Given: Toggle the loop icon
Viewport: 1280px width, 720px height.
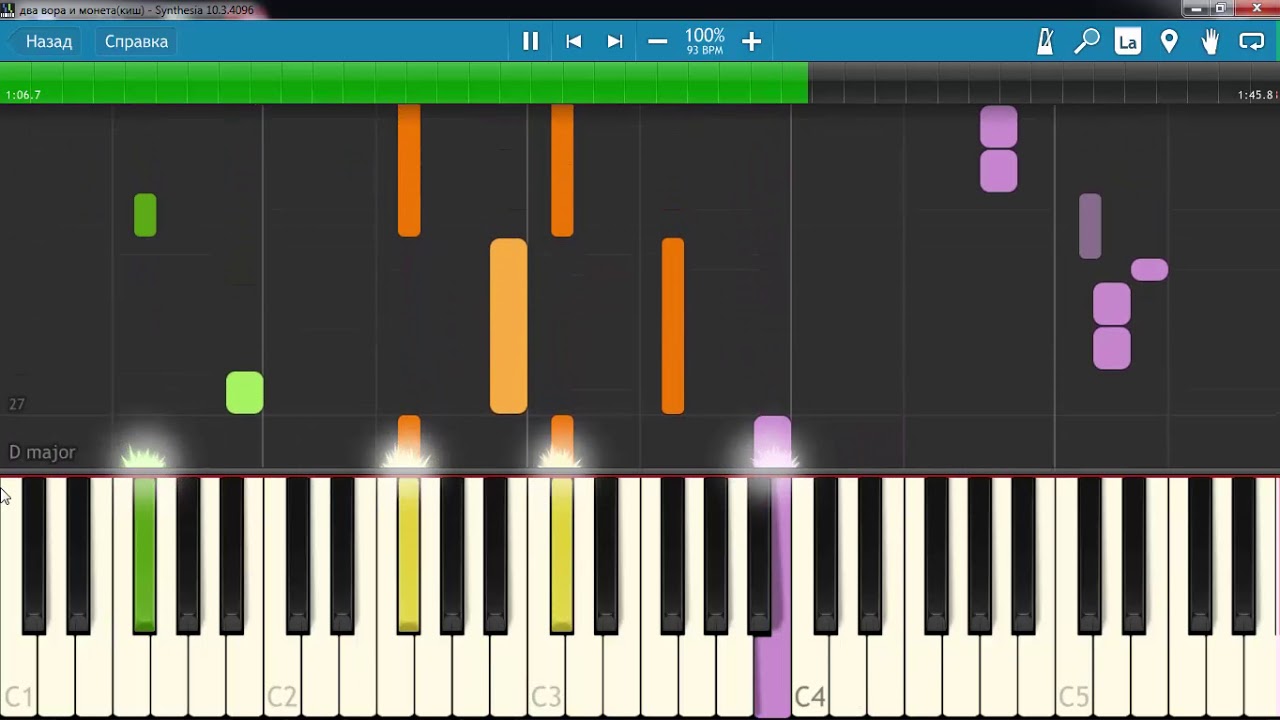Looking at the screenshot, I should pyautogui.click(x=1252, y=41).
